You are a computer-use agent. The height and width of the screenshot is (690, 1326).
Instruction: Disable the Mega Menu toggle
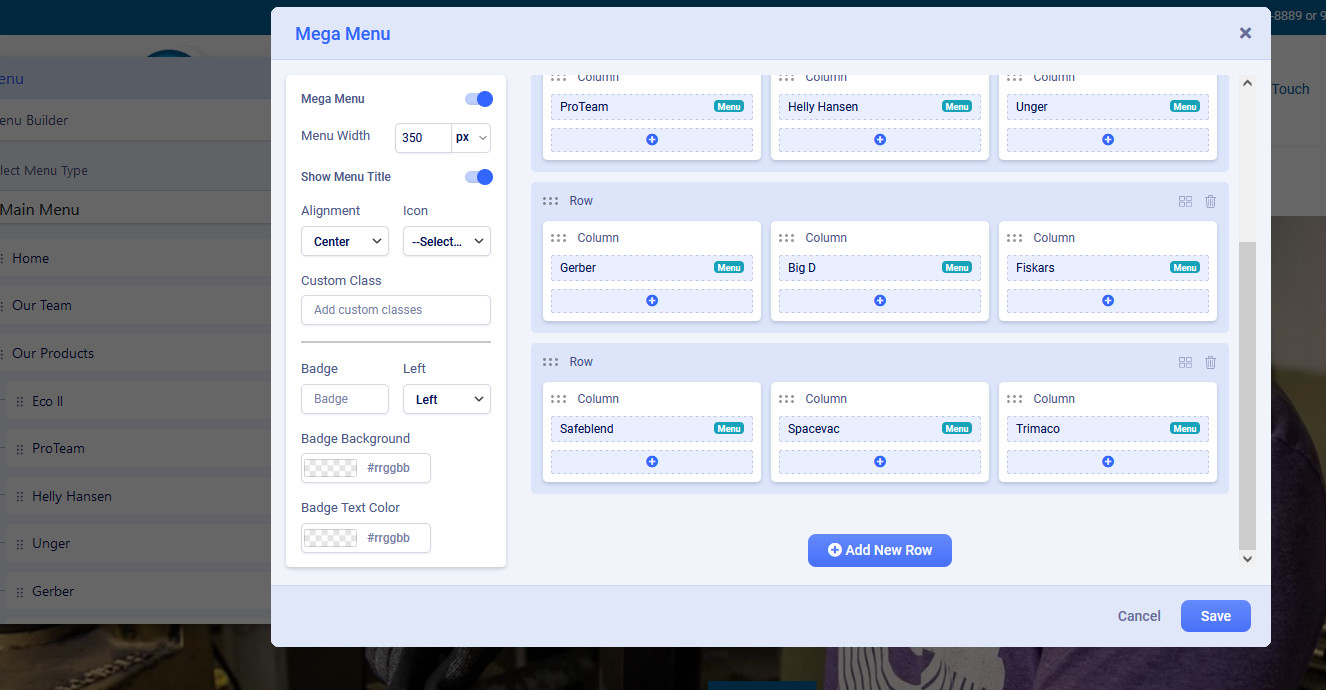(x=479, y=99)
